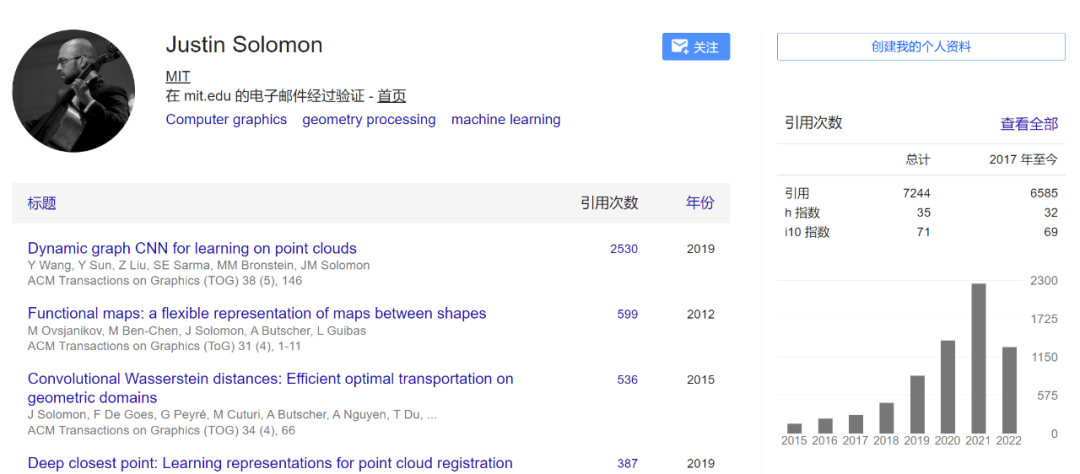Select the machine learning interest tag
1080x474 pixels.
pos(506,120)
